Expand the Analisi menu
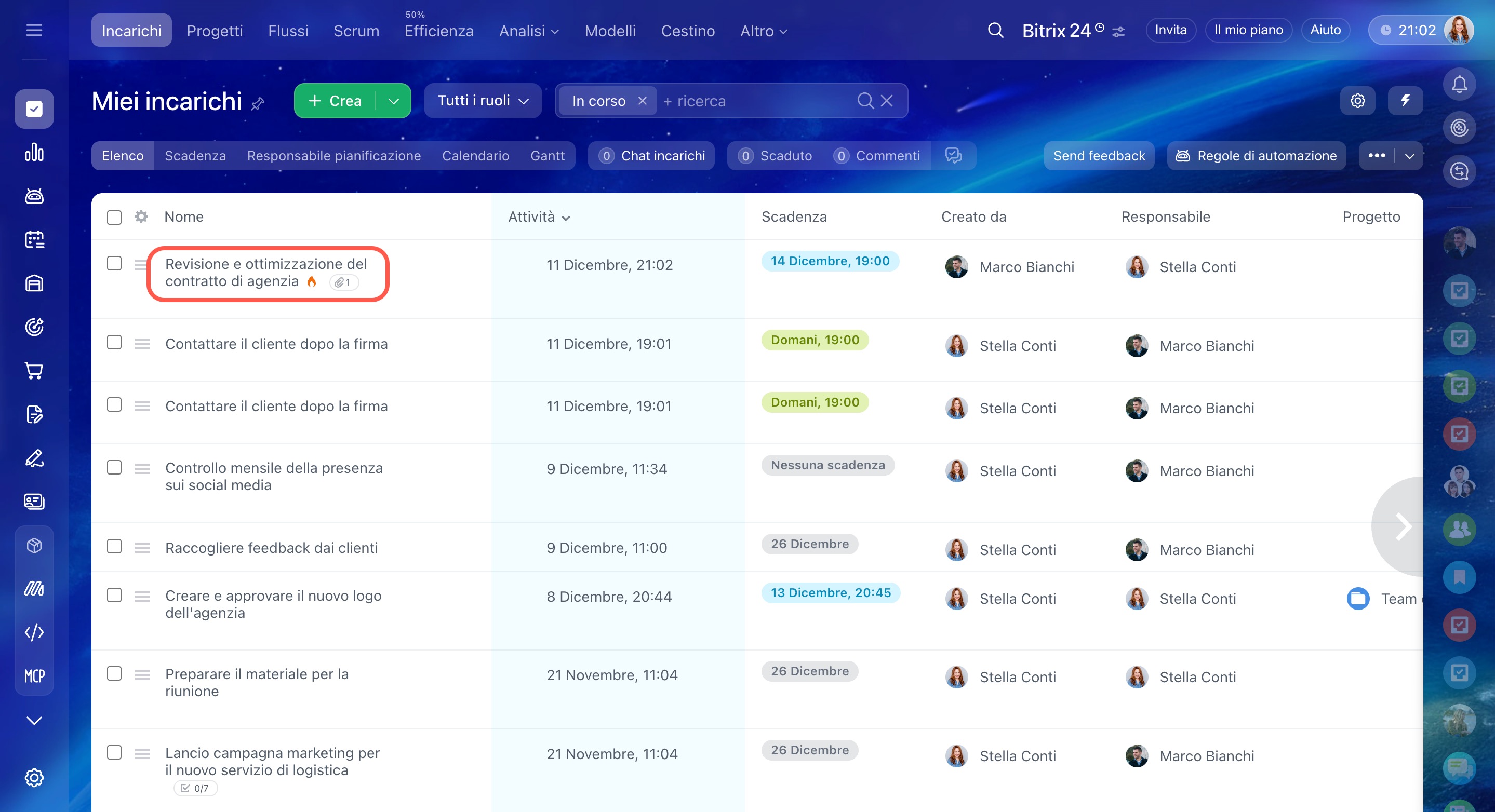Viewport: 1495px width, 812px height. pos(528,31)
